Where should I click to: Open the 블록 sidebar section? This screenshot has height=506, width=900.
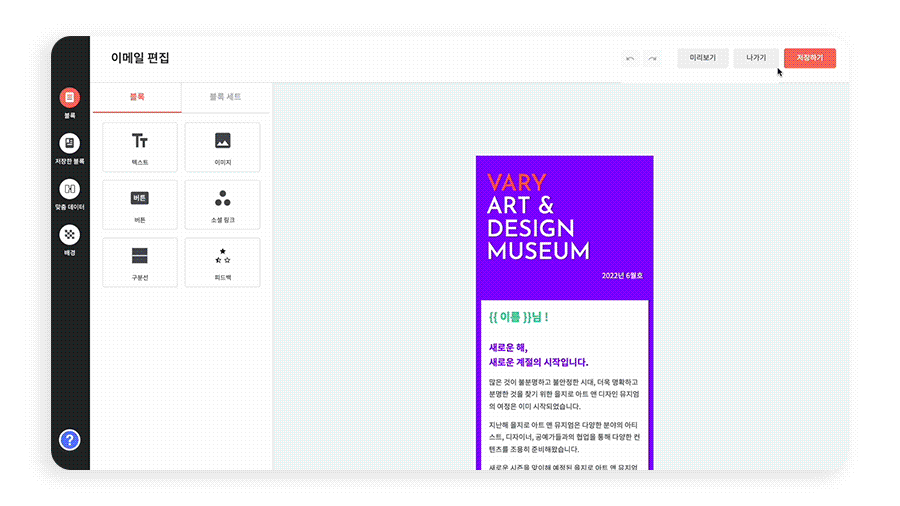[69, 98]
